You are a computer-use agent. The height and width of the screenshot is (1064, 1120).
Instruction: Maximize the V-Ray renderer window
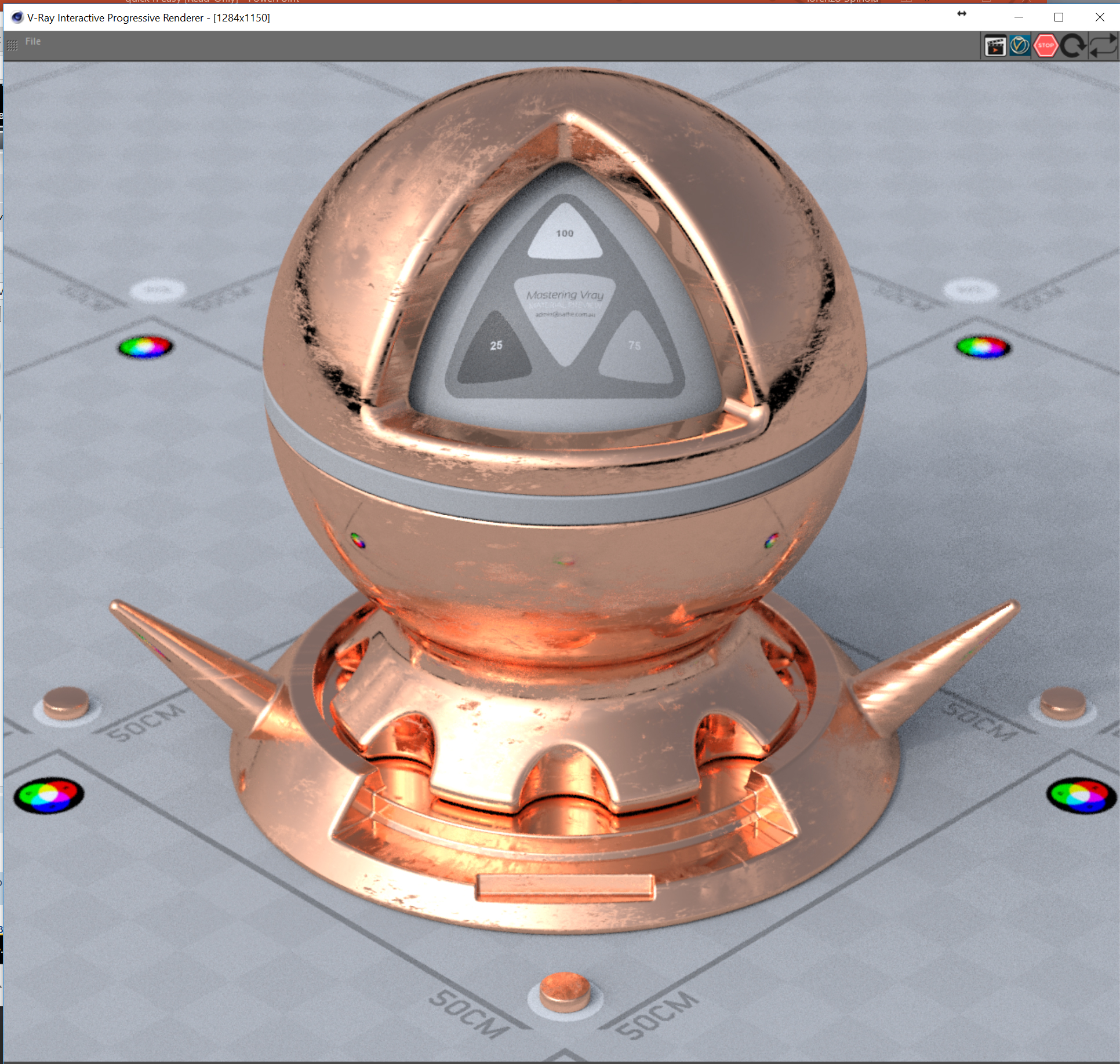1059,17
